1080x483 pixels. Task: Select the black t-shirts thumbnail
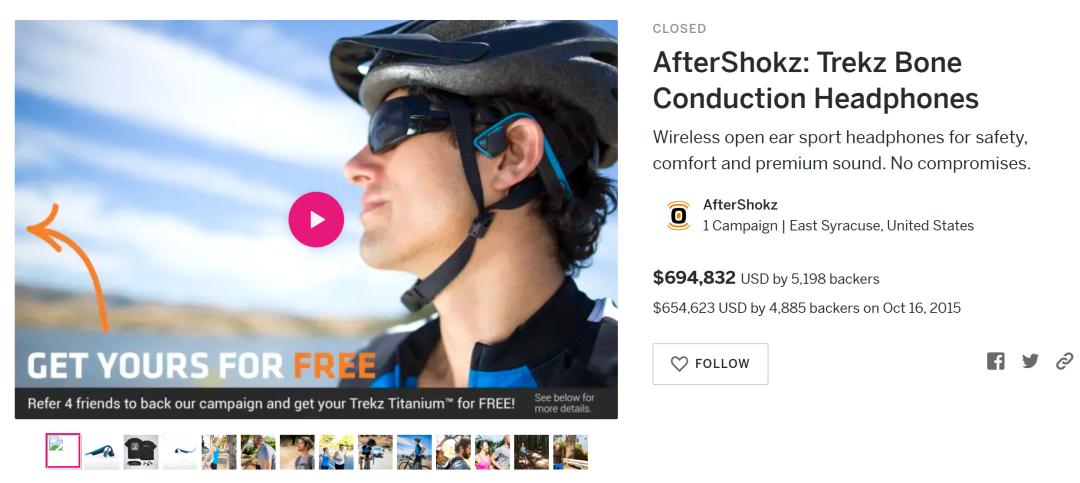click(x=141, y=452)
